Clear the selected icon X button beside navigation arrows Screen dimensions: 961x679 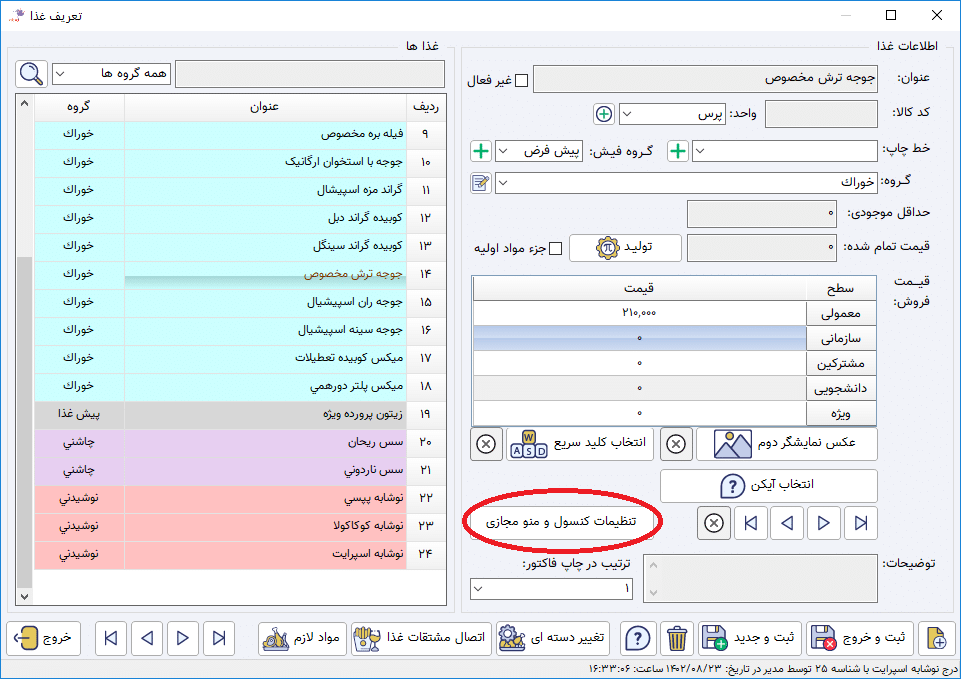[x=713, y=523]
